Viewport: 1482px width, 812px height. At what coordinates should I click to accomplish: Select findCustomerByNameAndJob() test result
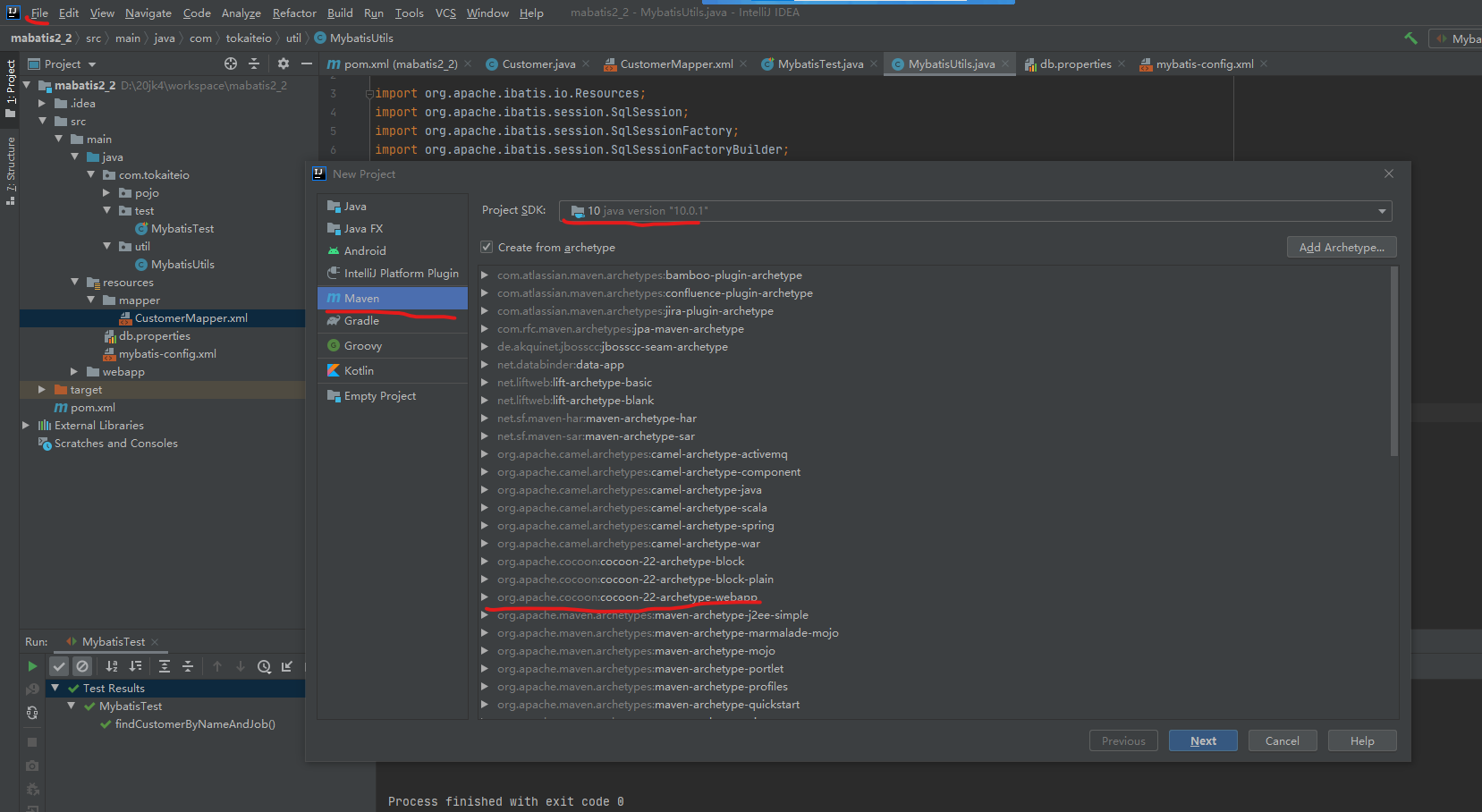tap(195, 724)
